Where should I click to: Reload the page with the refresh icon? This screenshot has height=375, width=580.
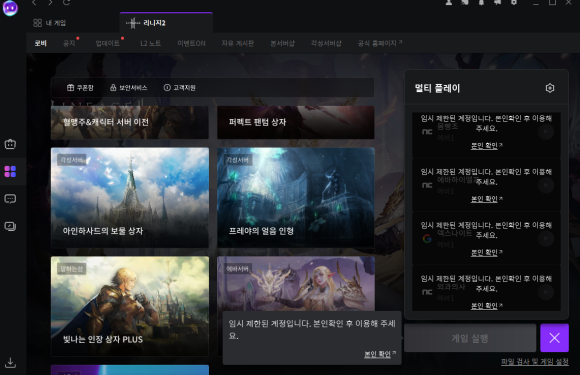pos(66,3)
